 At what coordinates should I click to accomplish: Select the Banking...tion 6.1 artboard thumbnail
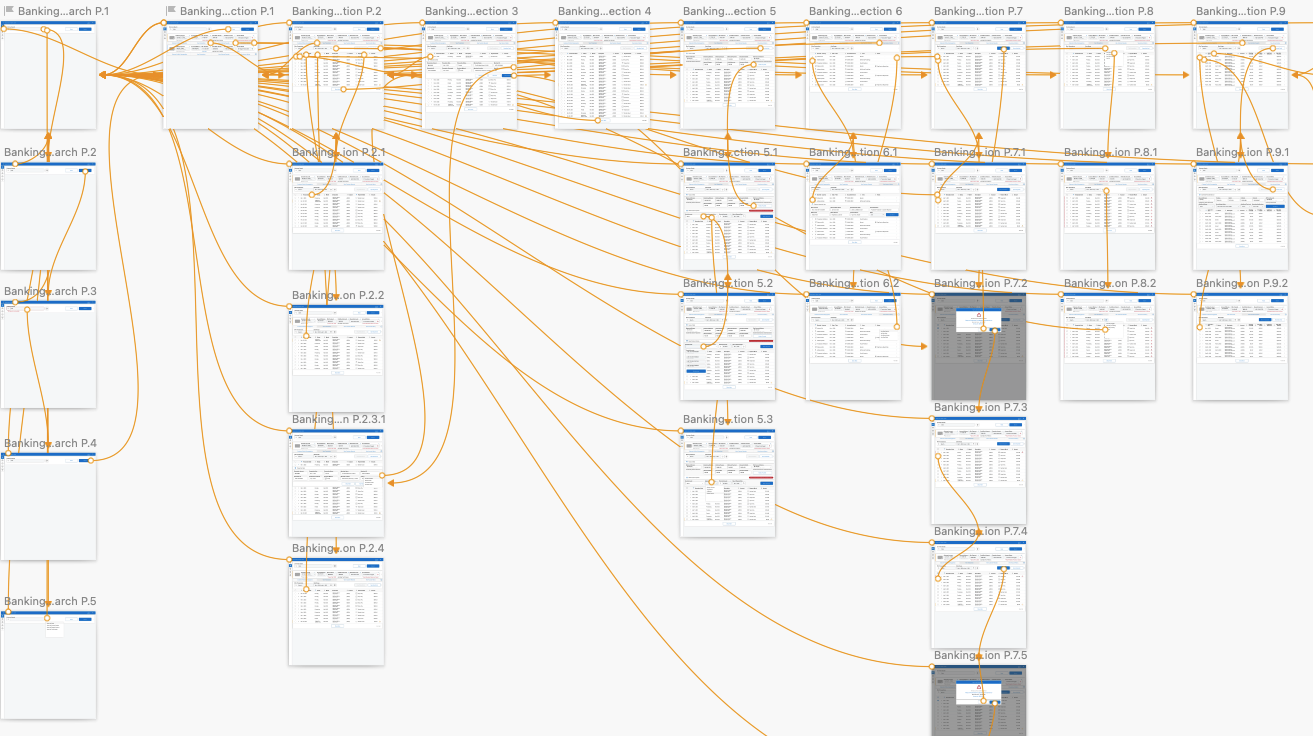tap(853, 215)
